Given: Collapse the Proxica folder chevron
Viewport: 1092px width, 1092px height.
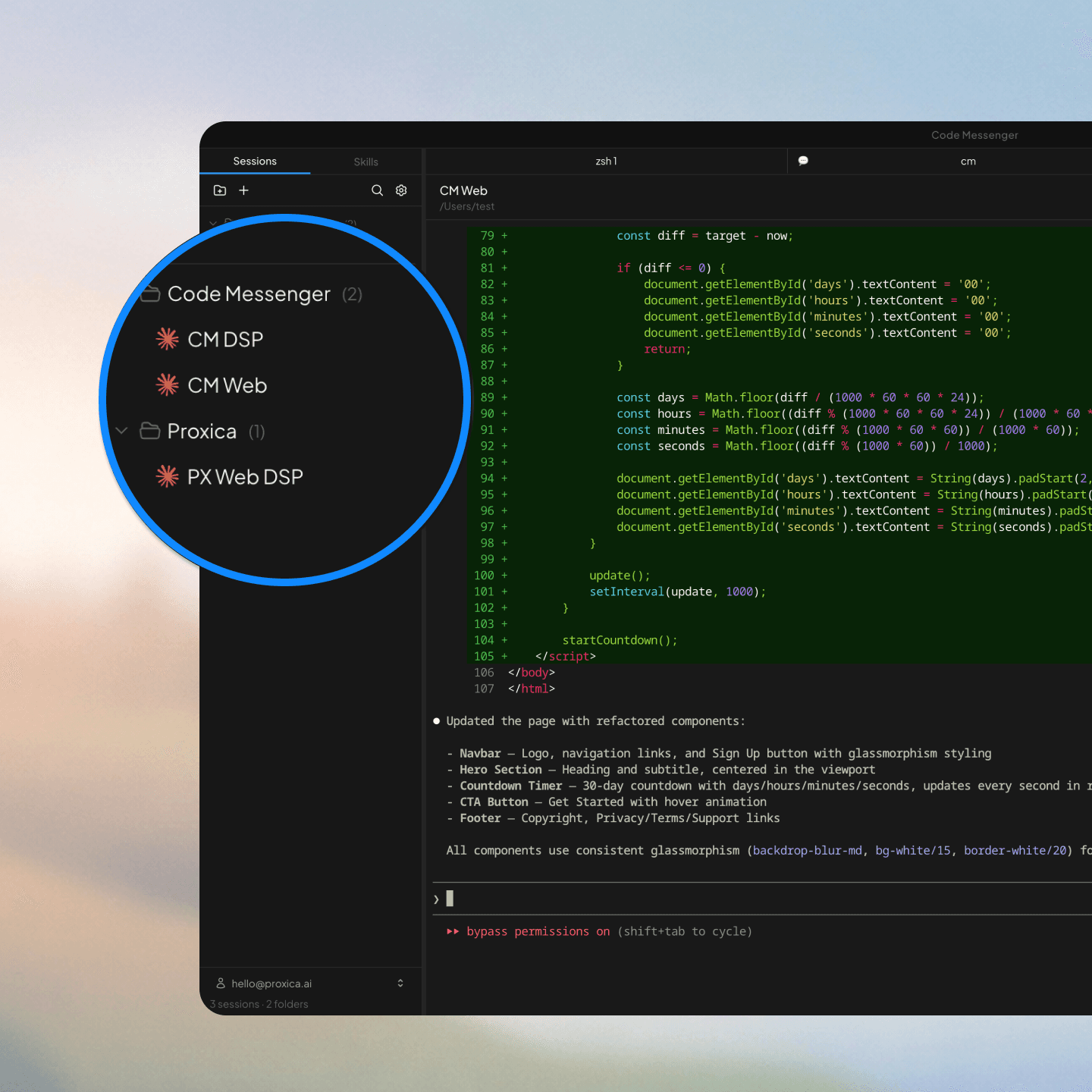Looking at the screenshot, I should (121, 431).
